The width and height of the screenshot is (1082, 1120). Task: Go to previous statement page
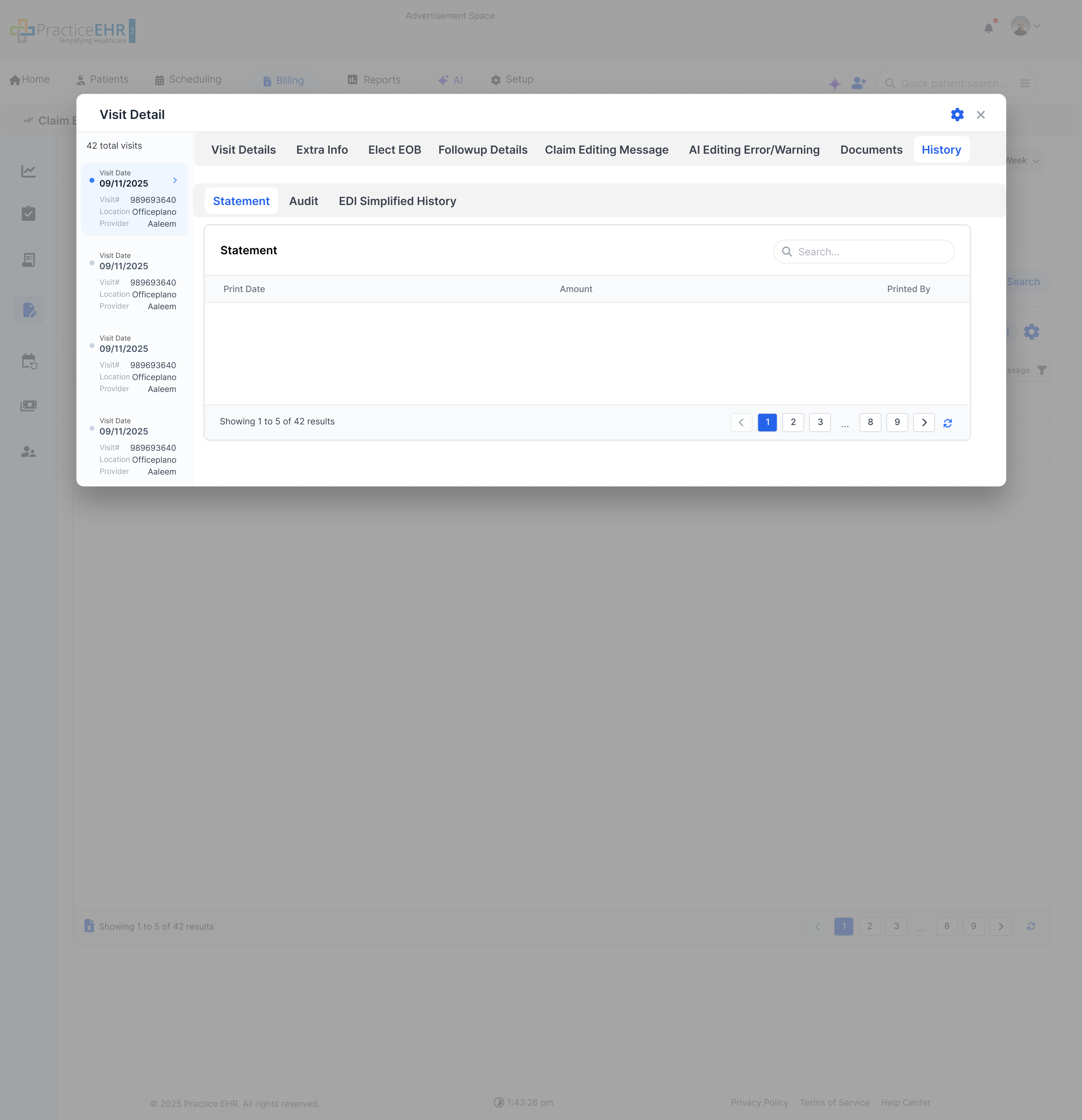(741, 422)
